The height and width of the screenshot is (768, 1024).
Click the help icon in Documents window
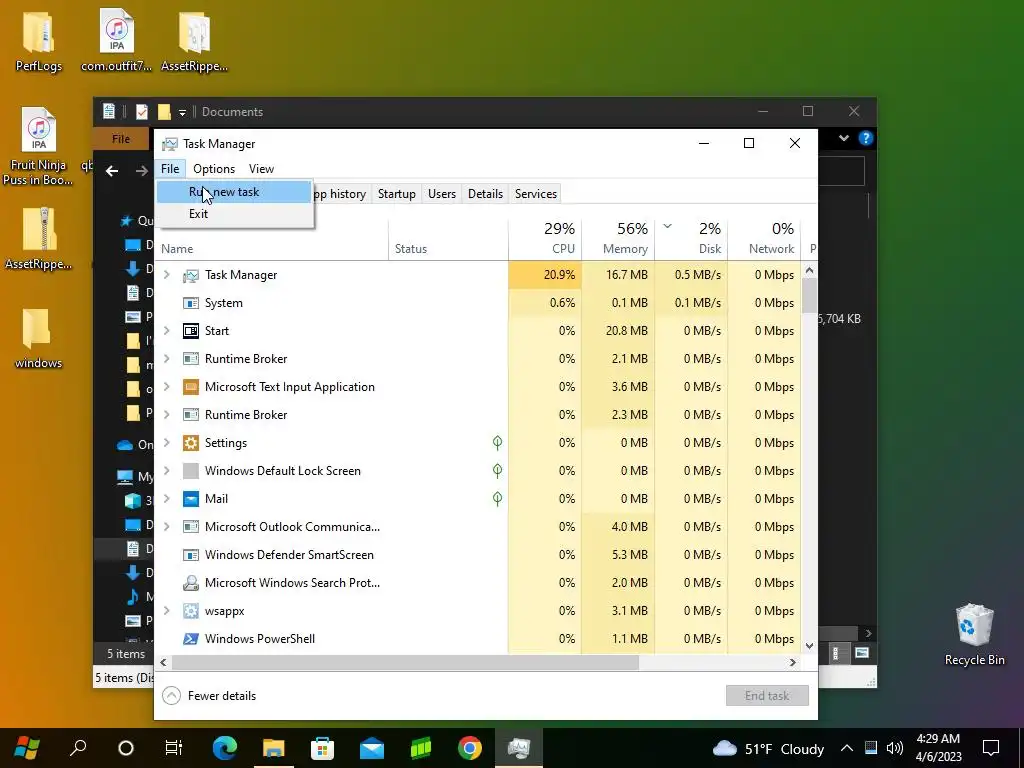865,138
